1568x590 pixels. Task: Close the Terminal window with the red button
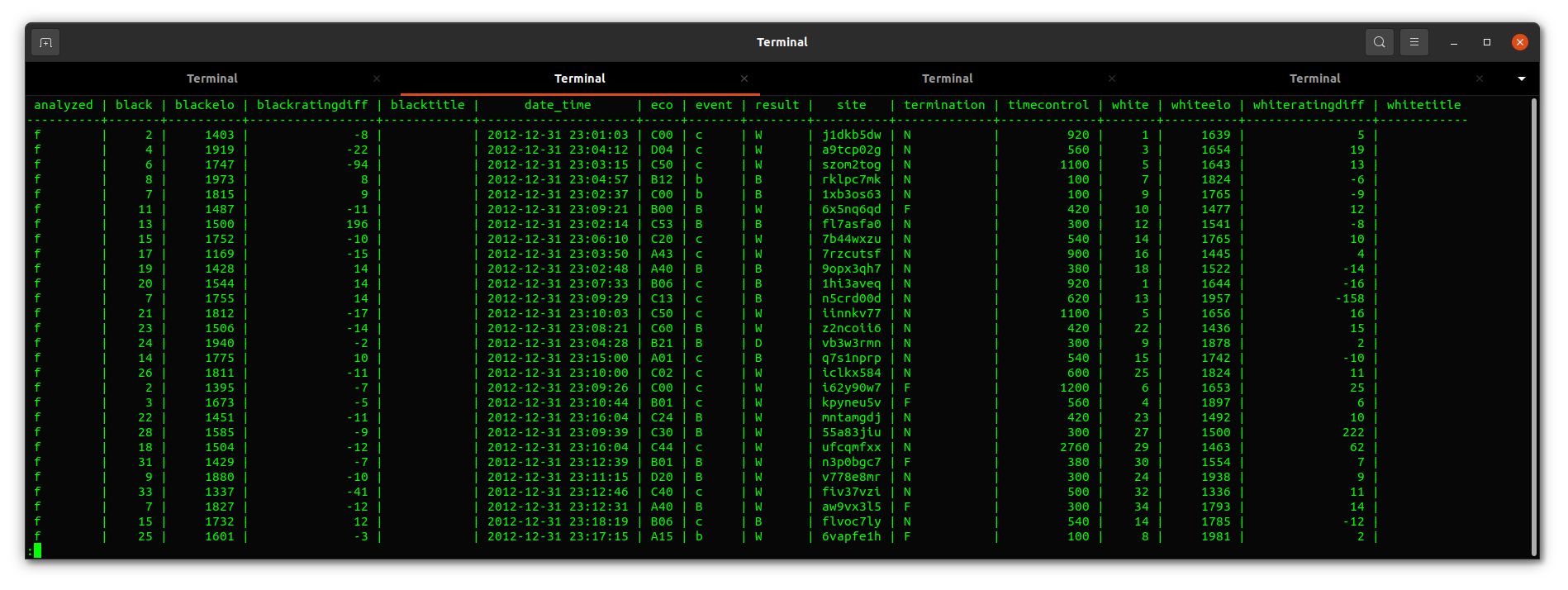[x=1520, y=42]
